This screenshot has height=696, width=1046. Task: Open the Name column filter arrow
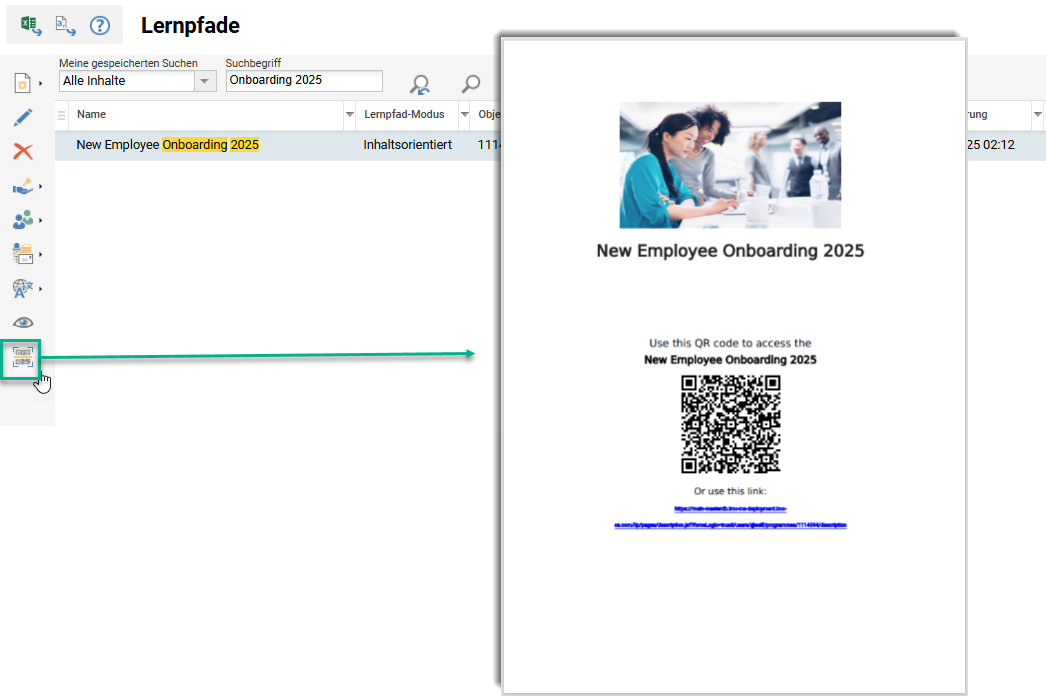[x=349, y=115]
